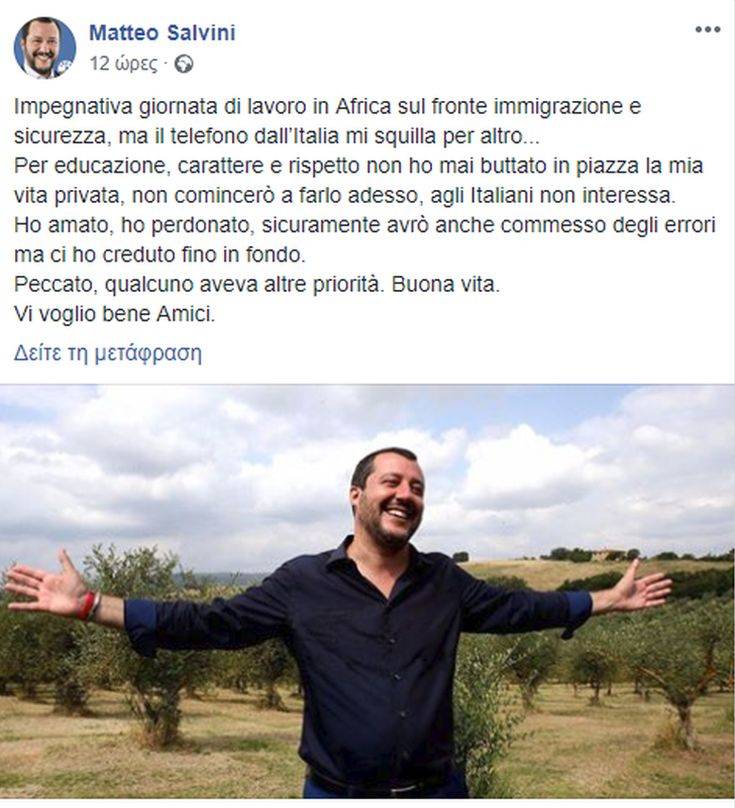Click the red wristband on the outstretched arm

[x=87, y=606]
